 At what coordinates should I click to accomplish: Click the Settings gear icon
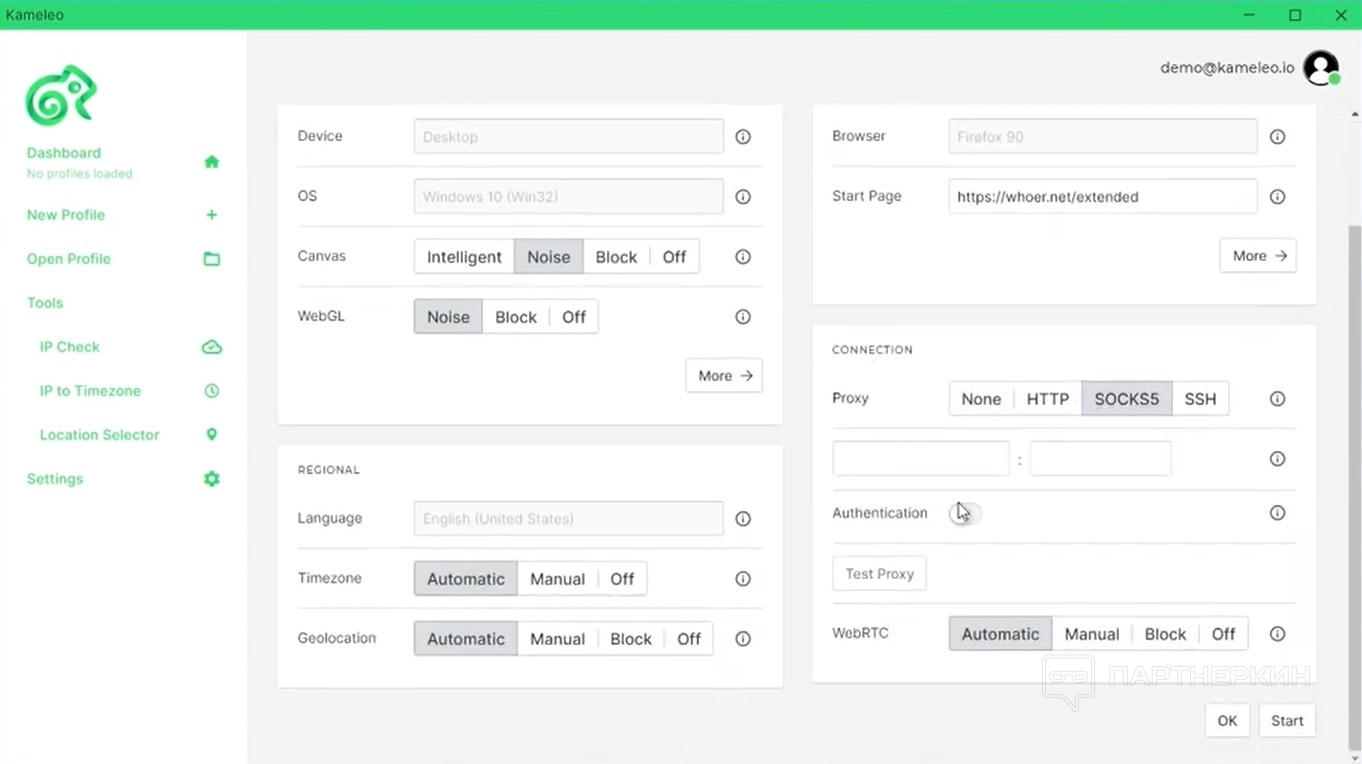pos(212,479)
